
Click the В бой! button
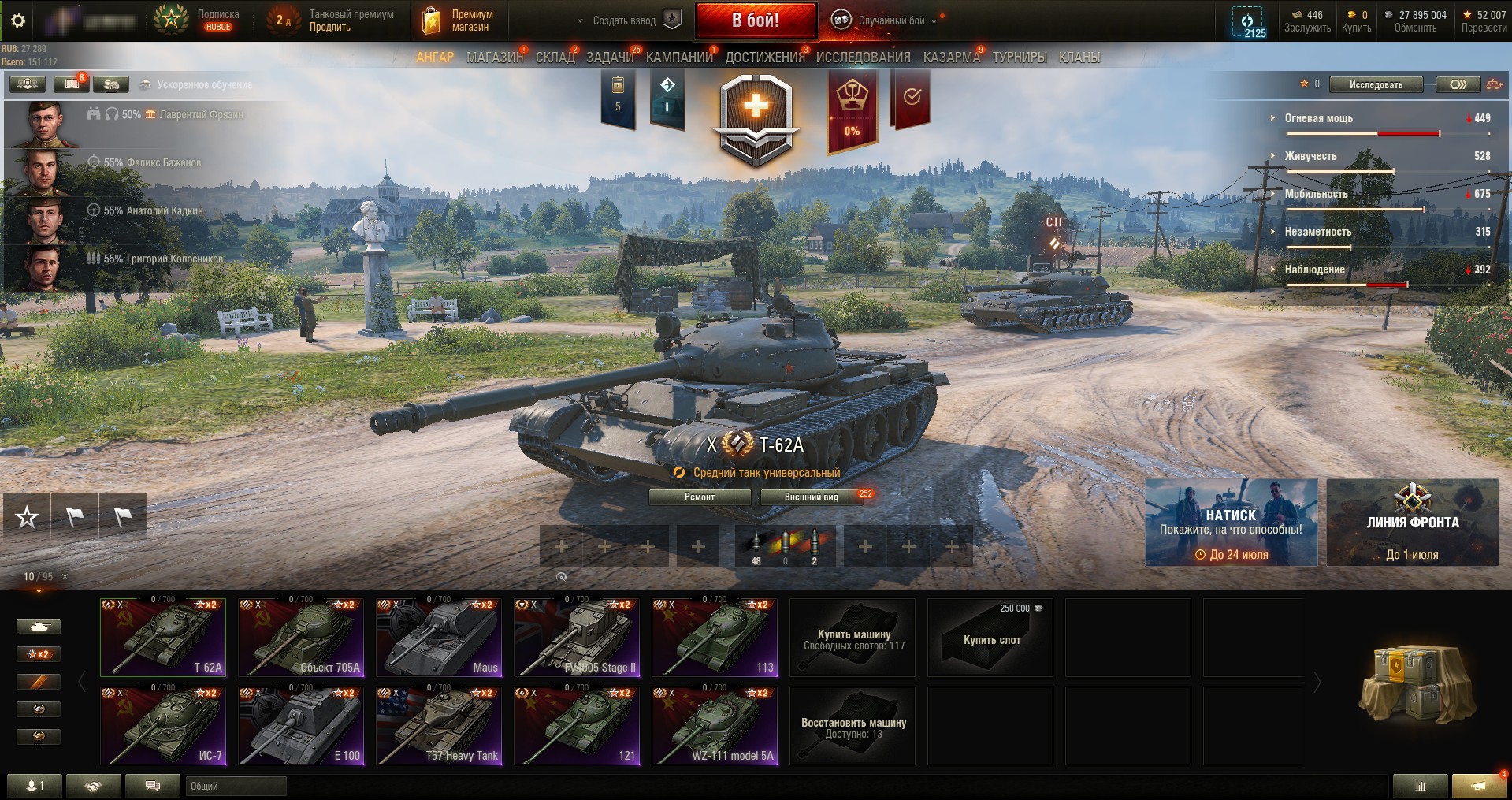point(756,20)
